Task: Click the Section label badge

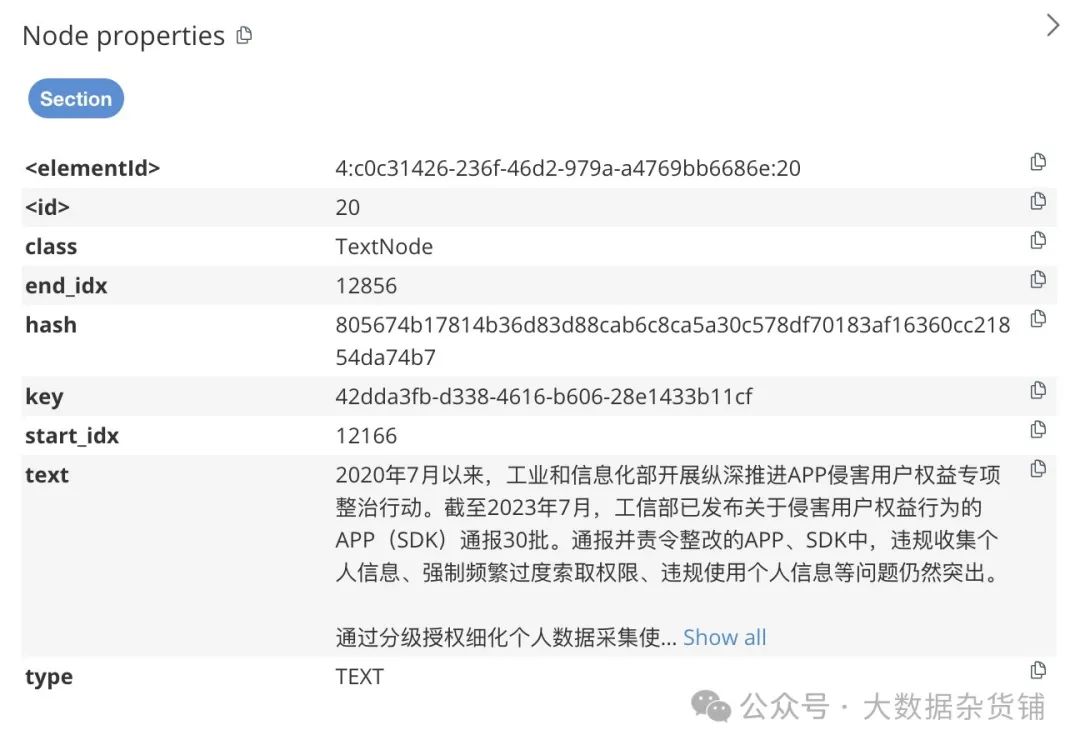Action: click(76, 98)
